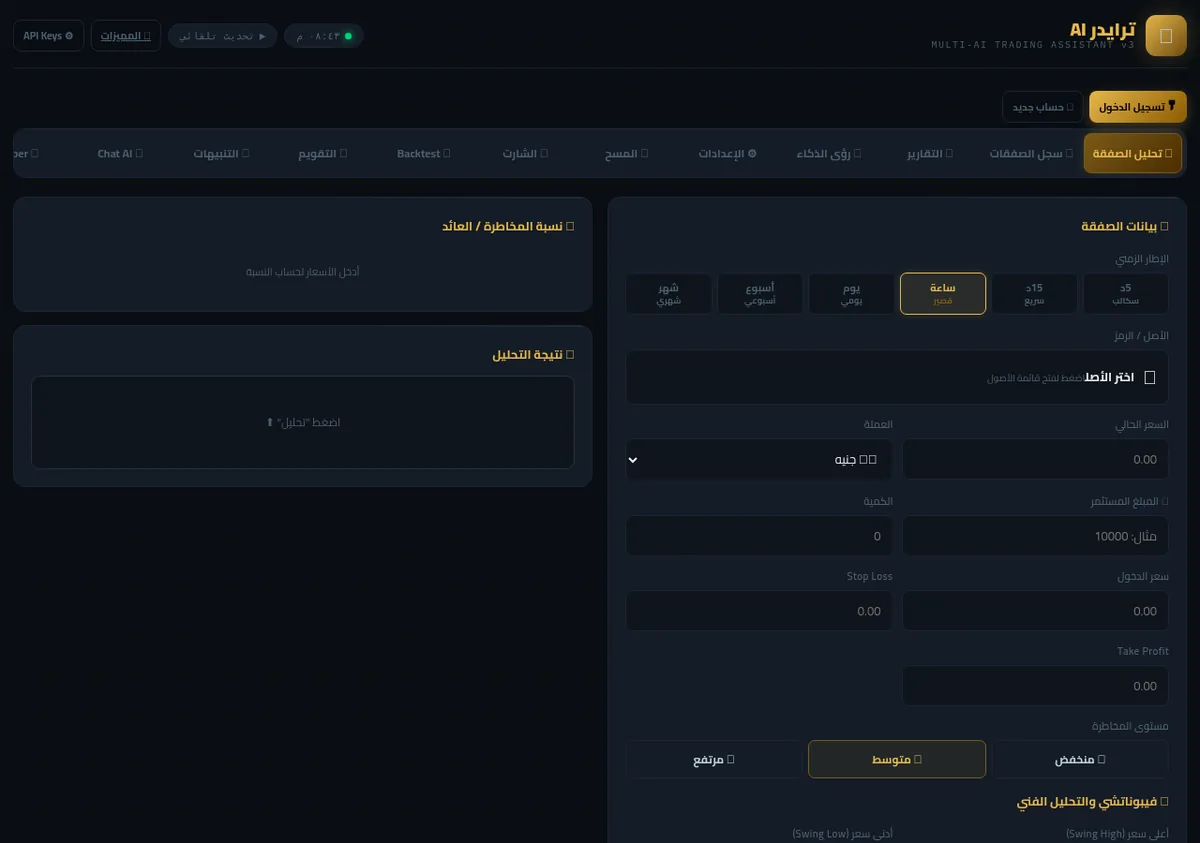
Task: Click سعر الدخول entry price field
Action: (1036, 611)
